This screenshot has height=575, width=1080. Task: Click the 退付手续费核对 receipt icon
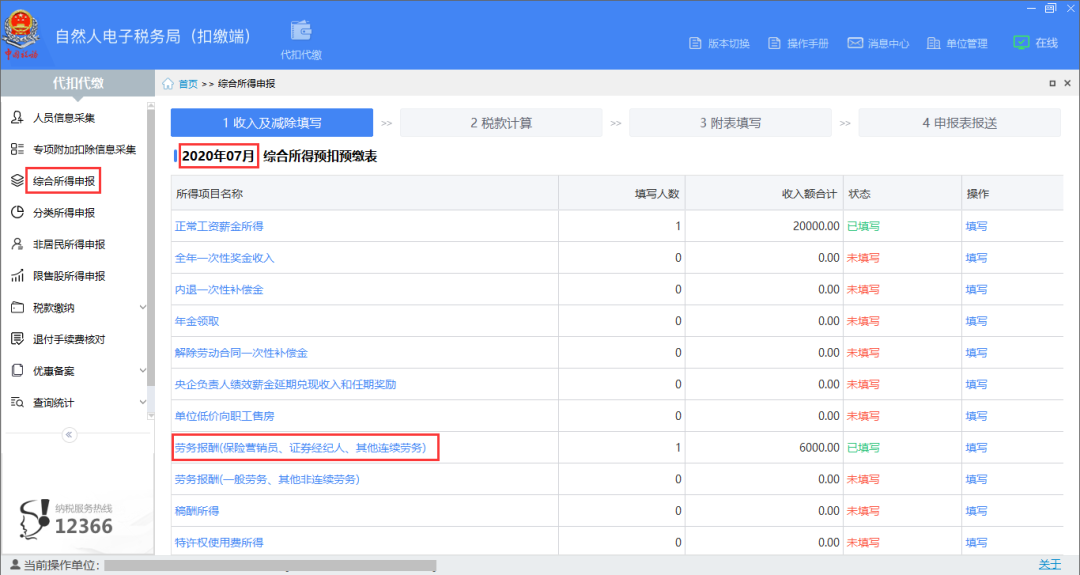click(x=17, y=339)
